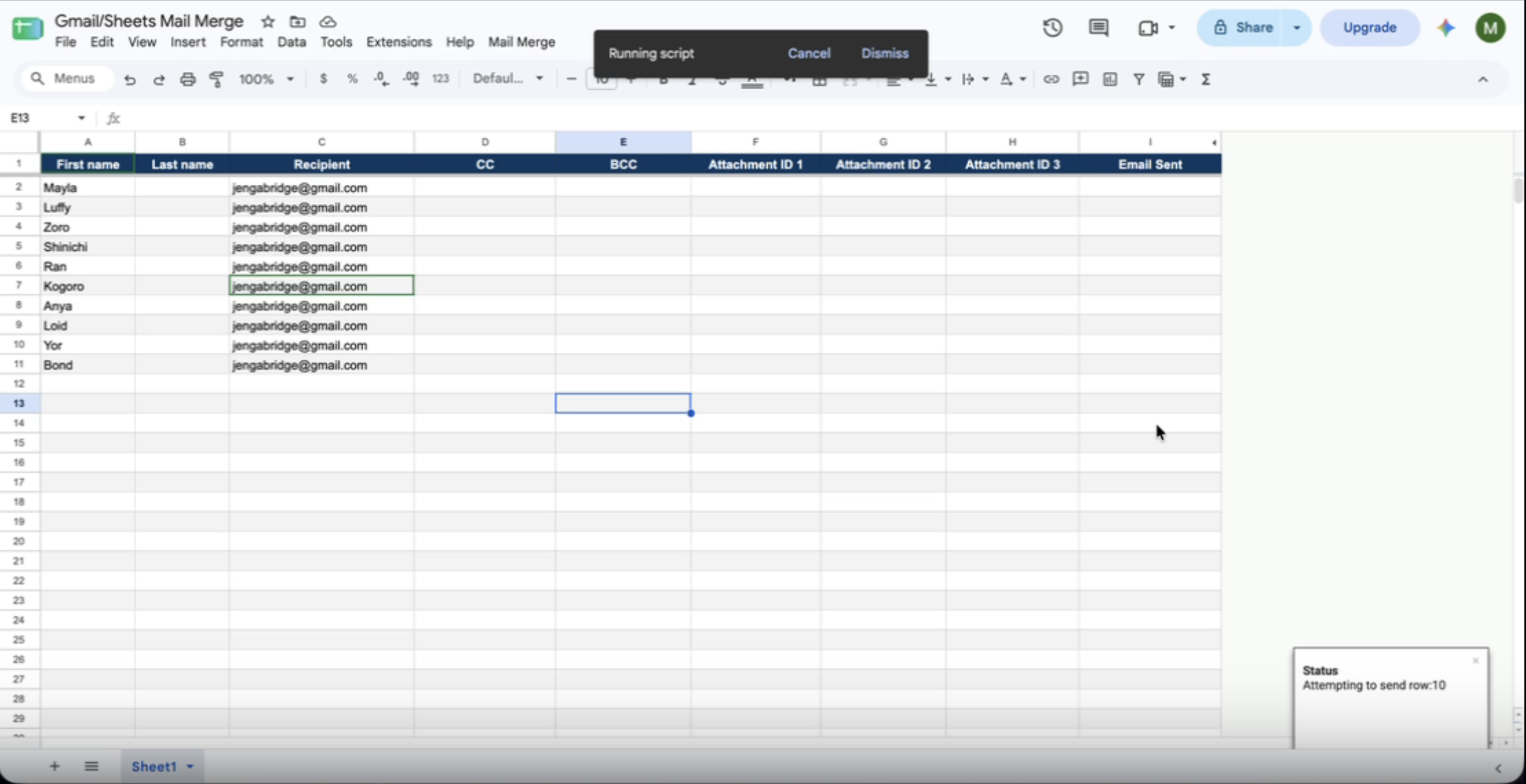The height and width of the screenshot is (784, 1526).
Task: Open the Gemini sparkle icon
Action: pyautogui.click(x=1446, y=28)
